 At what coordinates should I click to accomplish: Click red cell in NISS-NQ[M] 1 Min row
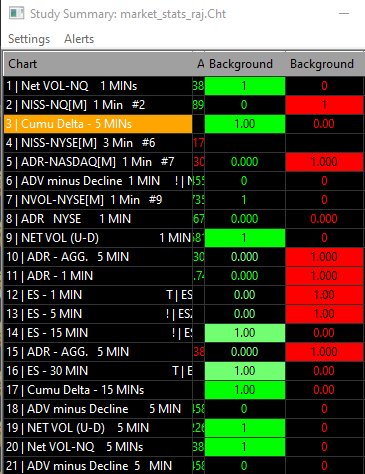coord(324,105)
